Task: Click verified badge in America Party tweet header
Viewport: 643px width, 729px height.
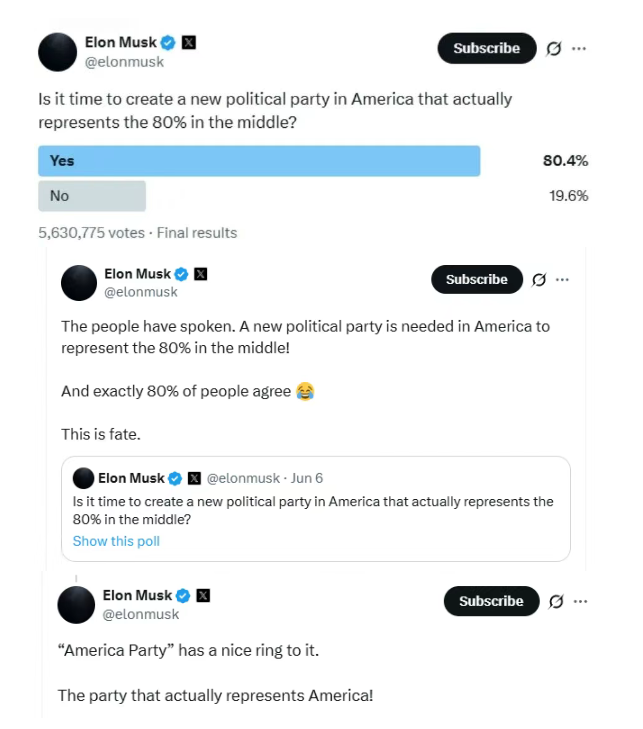Action: pos(181,595)
